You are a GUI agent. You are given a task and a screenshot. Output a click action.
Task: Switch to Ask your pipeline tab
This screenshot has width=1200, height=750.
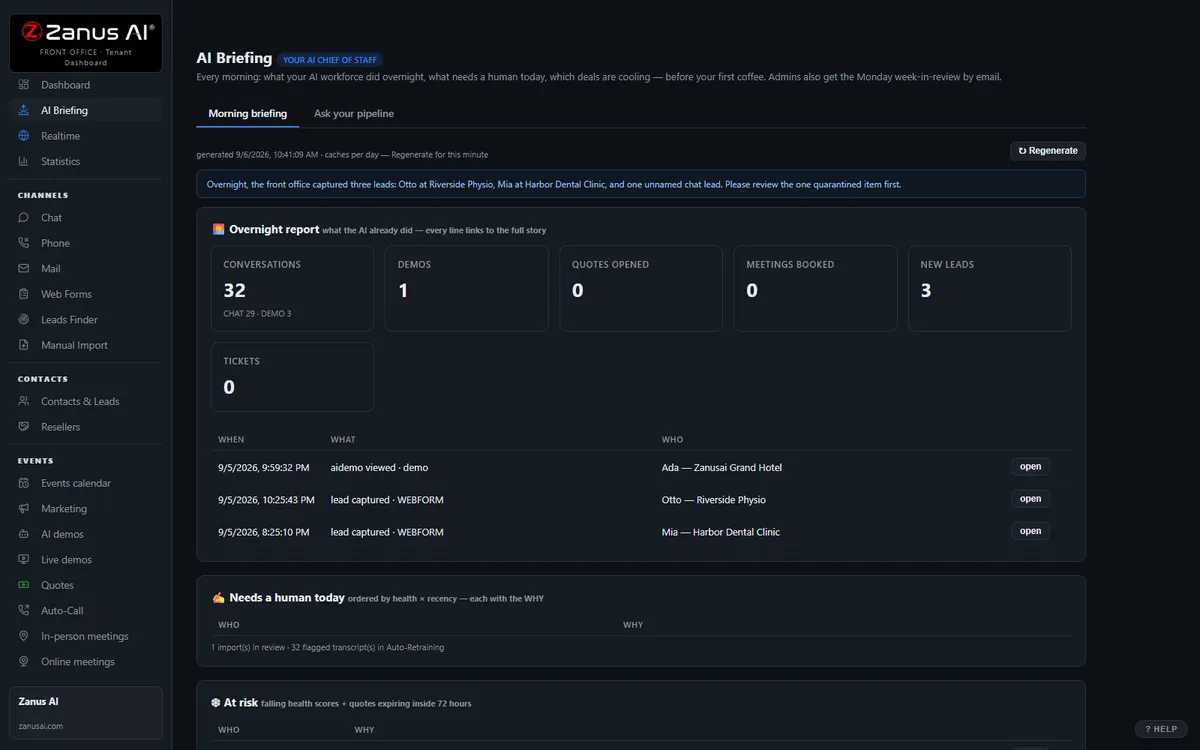tap(354, 113)
